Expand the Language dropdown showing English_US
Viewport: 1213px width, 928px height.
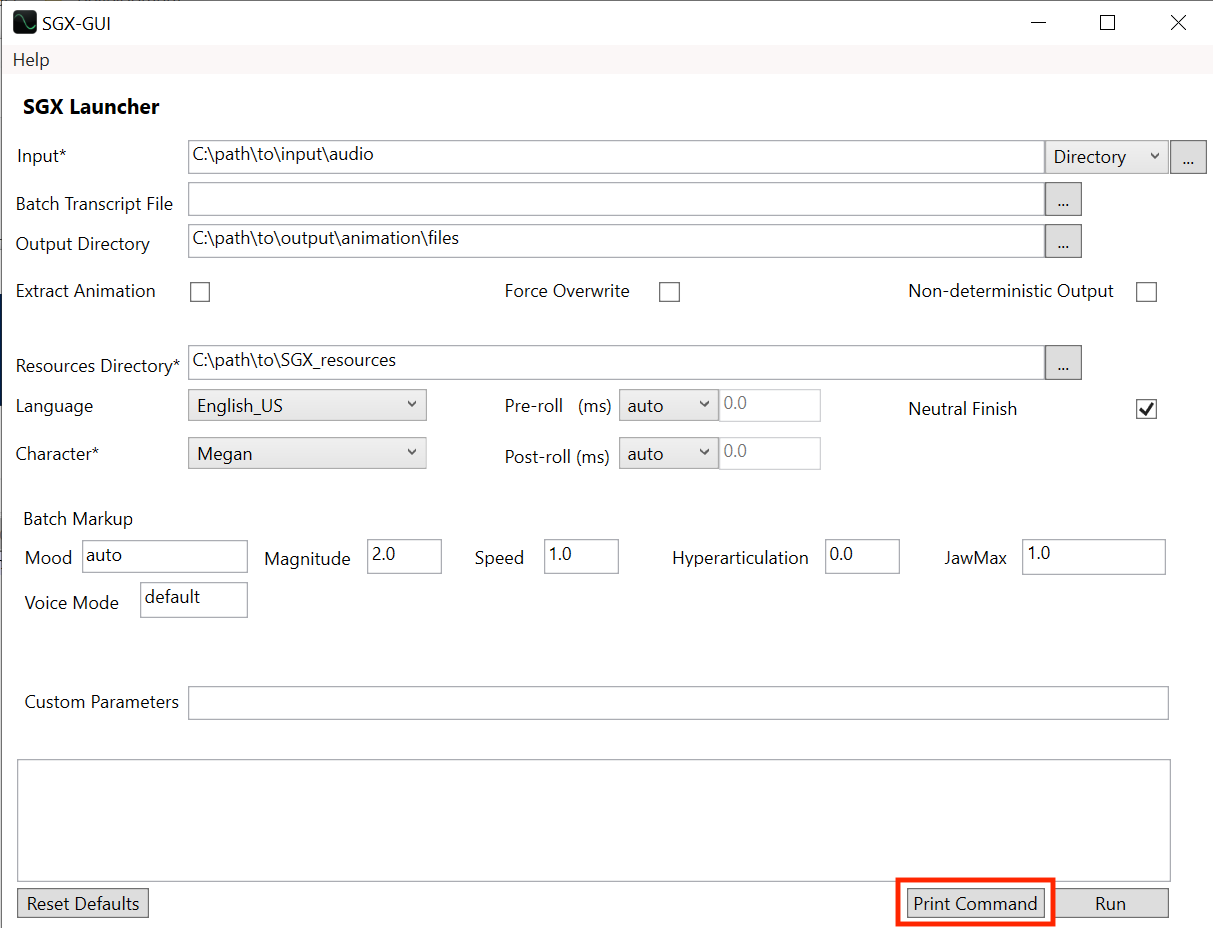click(307, 405)
